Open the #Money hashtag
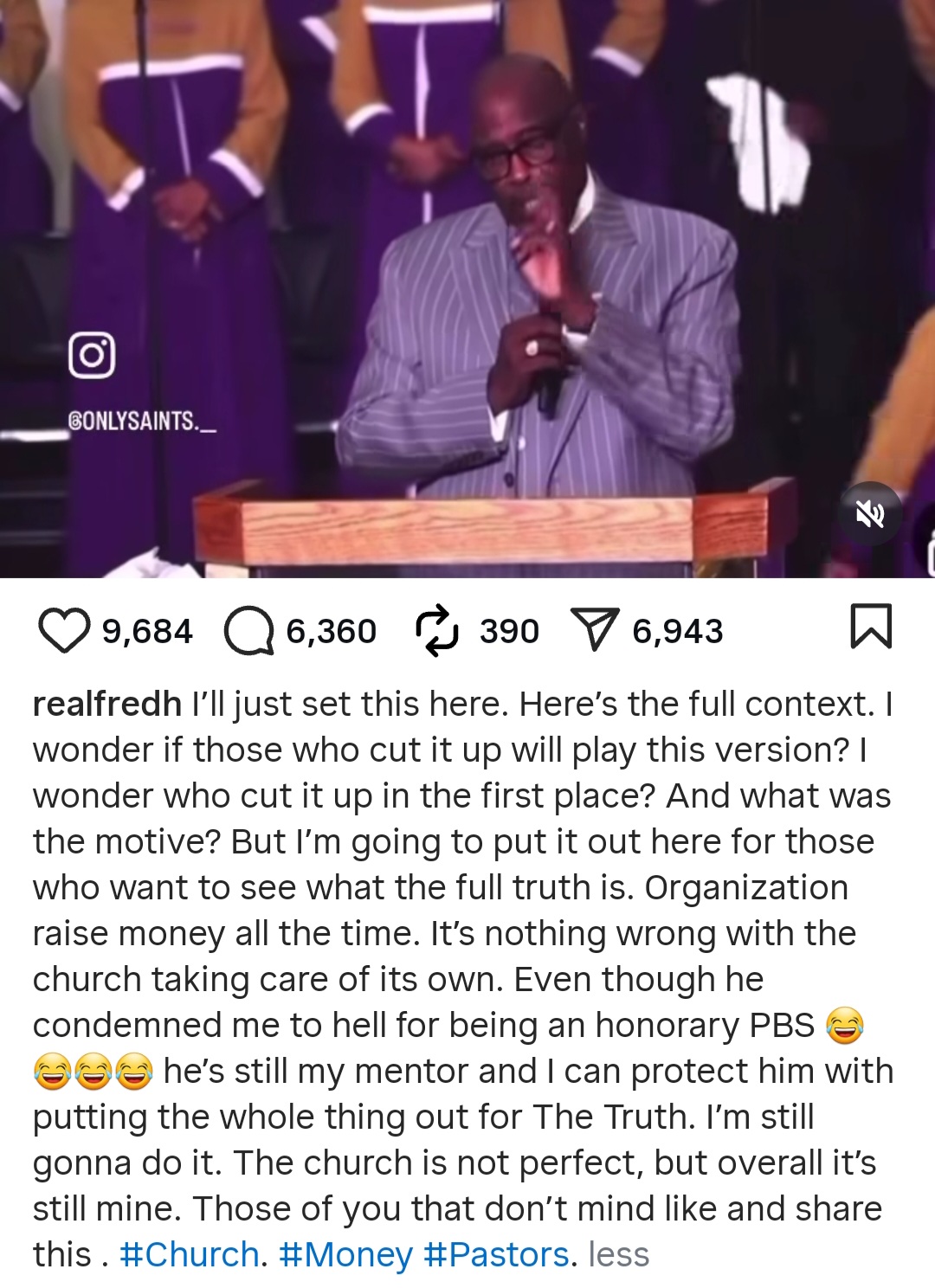Screen dimensions: 935x1288 click(345, 1254)
